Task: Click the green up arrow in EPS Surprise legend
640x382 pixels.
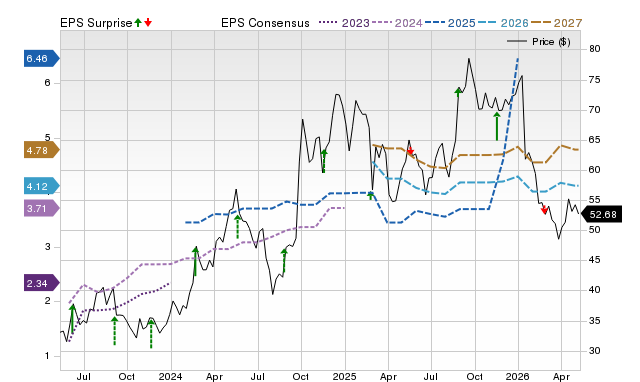Action: pyautogui.click(x=138, y=22)
